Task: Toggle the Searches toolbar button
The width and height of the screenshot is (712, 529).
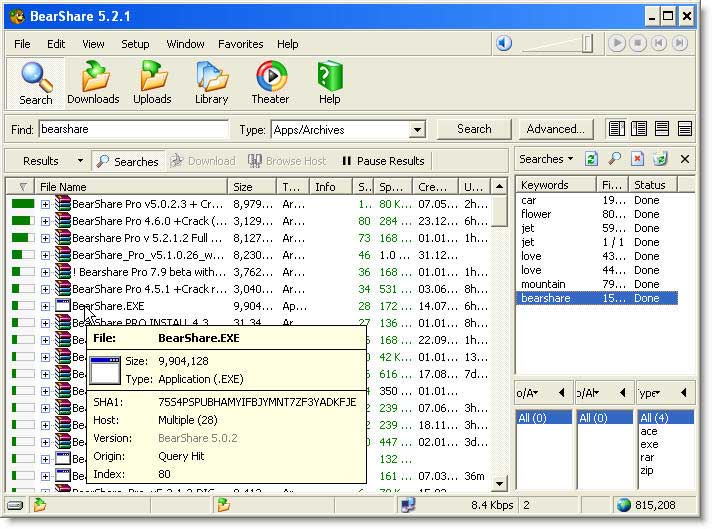Action: tap(128, 161)
